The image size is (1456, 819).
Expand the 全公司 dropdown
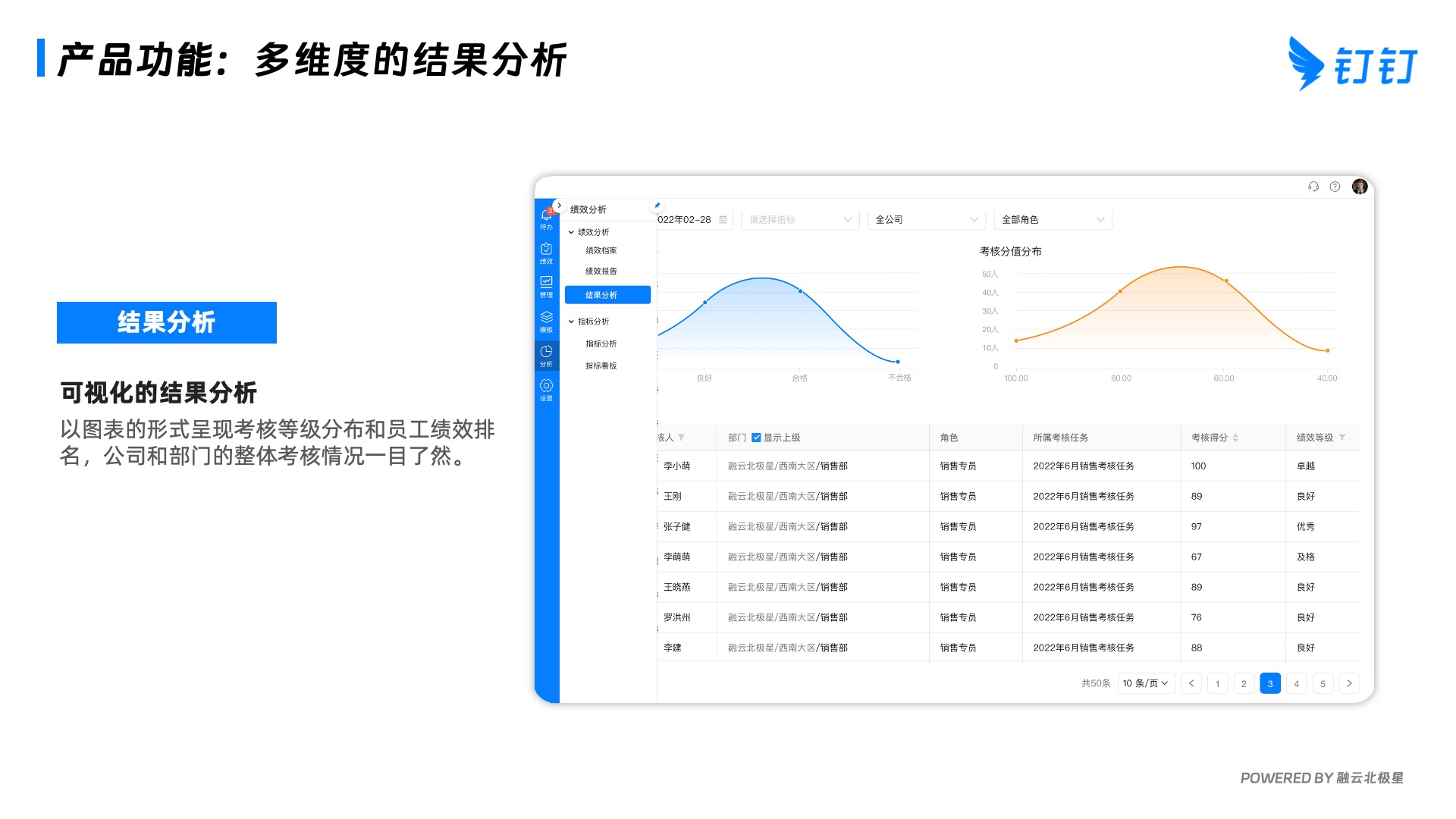(x=926, y=220)
